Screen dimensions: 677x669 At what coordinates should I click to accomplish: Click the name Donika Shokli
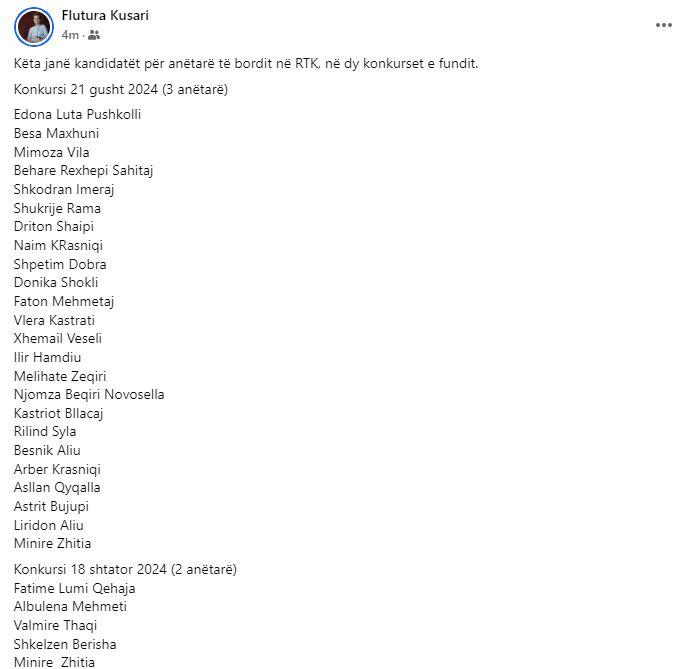56,283
